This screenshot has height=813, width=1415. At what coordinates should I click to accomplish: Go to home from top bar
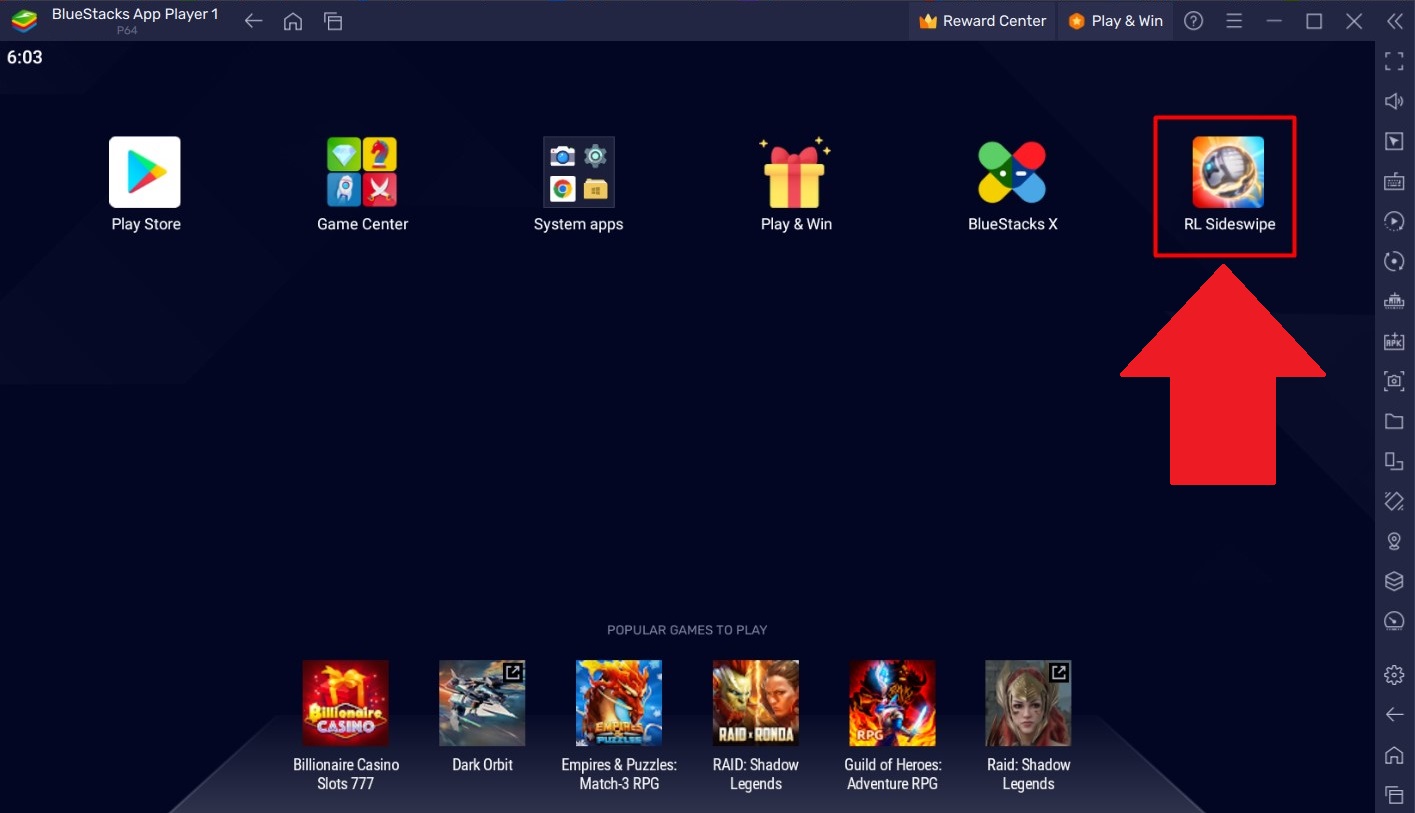[x=293, y=21]
